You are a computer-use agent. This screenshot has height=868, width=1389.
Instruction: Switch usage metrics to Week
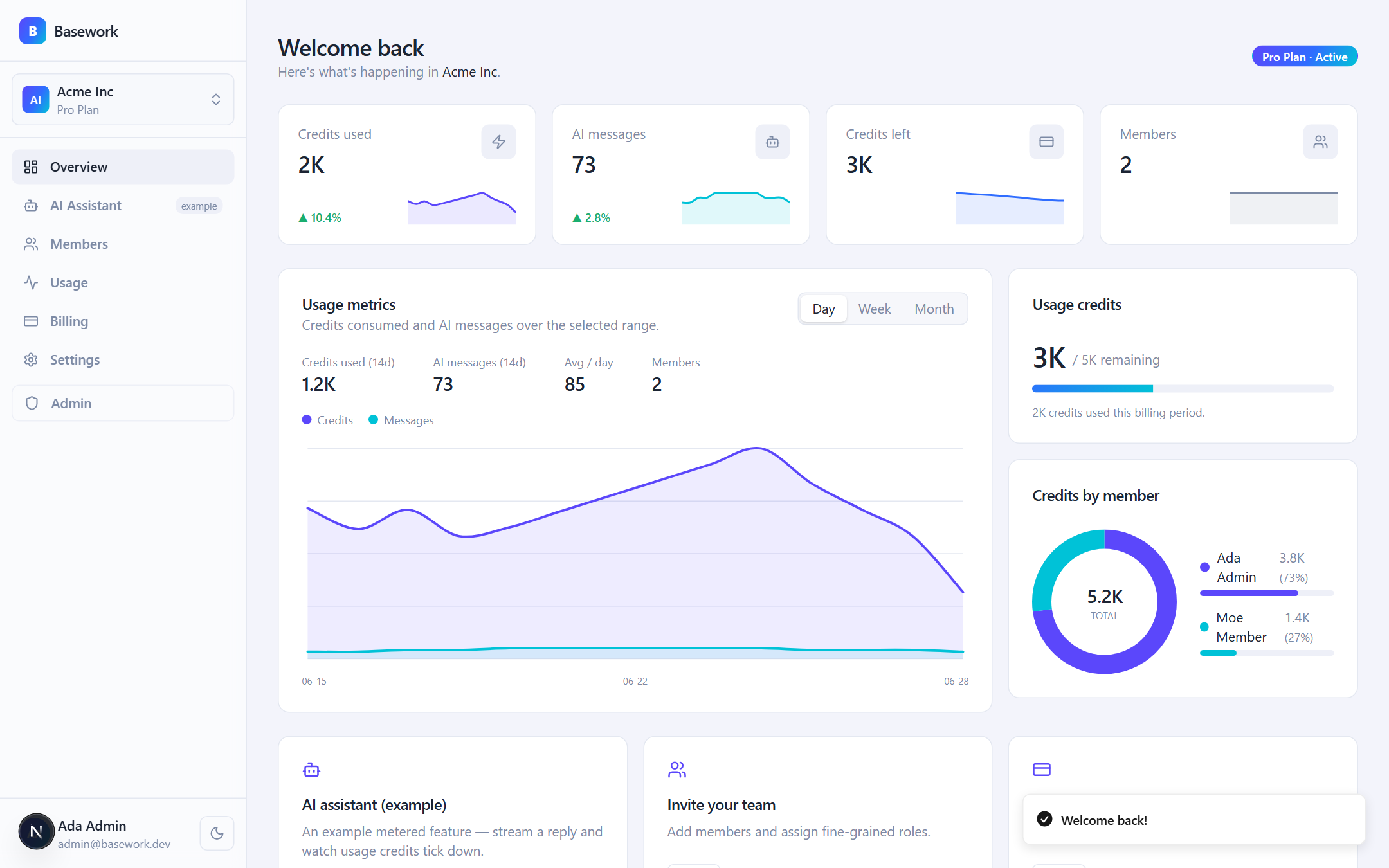[875, 309]
